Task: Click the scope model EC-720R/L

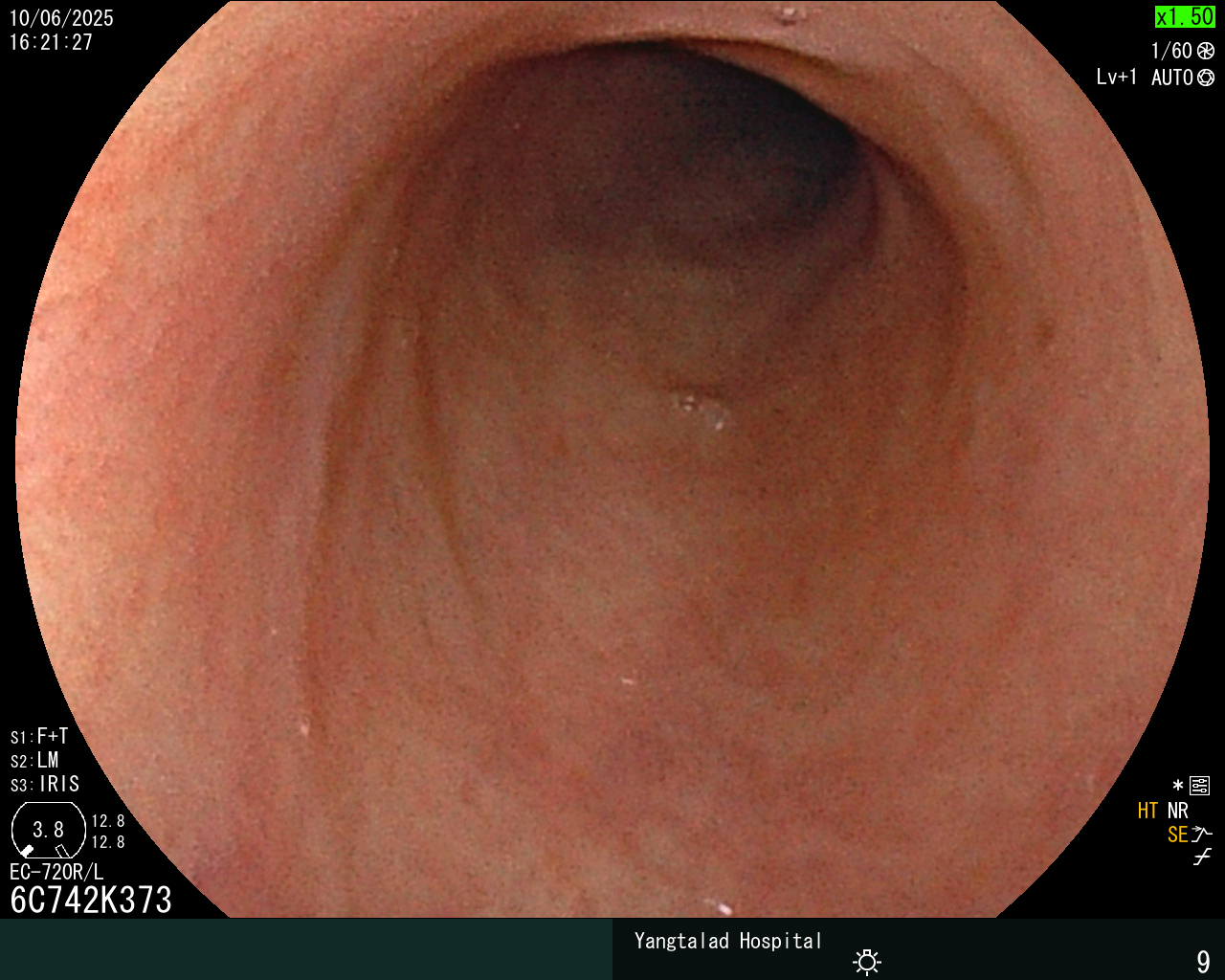Action: 56,872
